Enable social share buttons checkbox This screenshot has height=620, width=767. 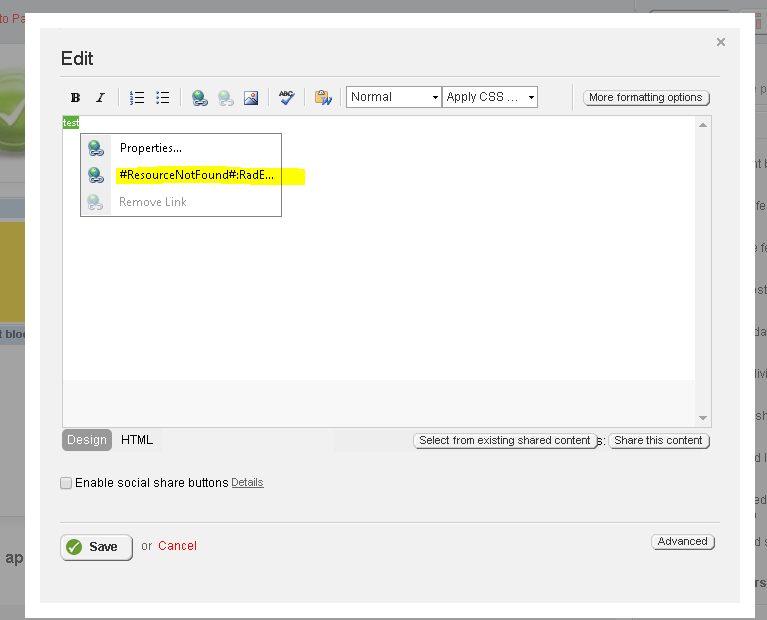point(66,483)
